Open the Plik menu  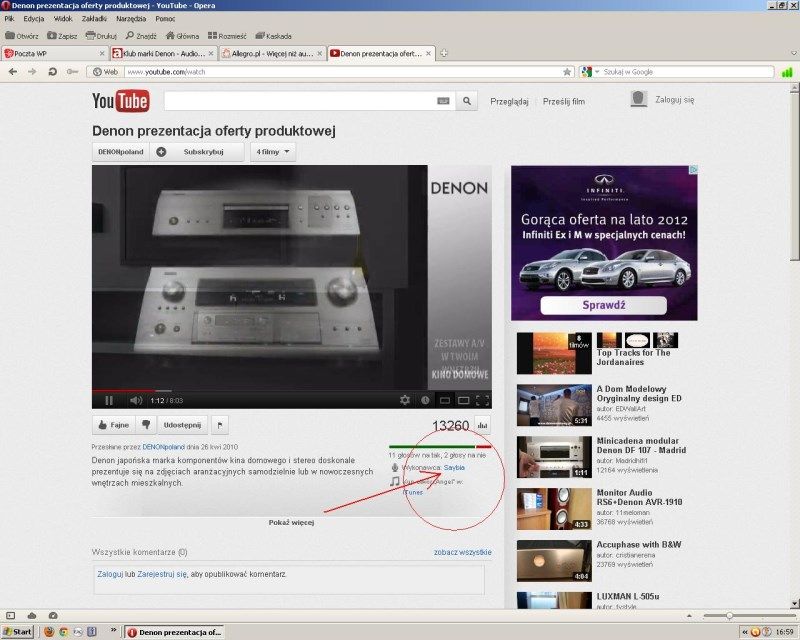click(x=9, y=19)
